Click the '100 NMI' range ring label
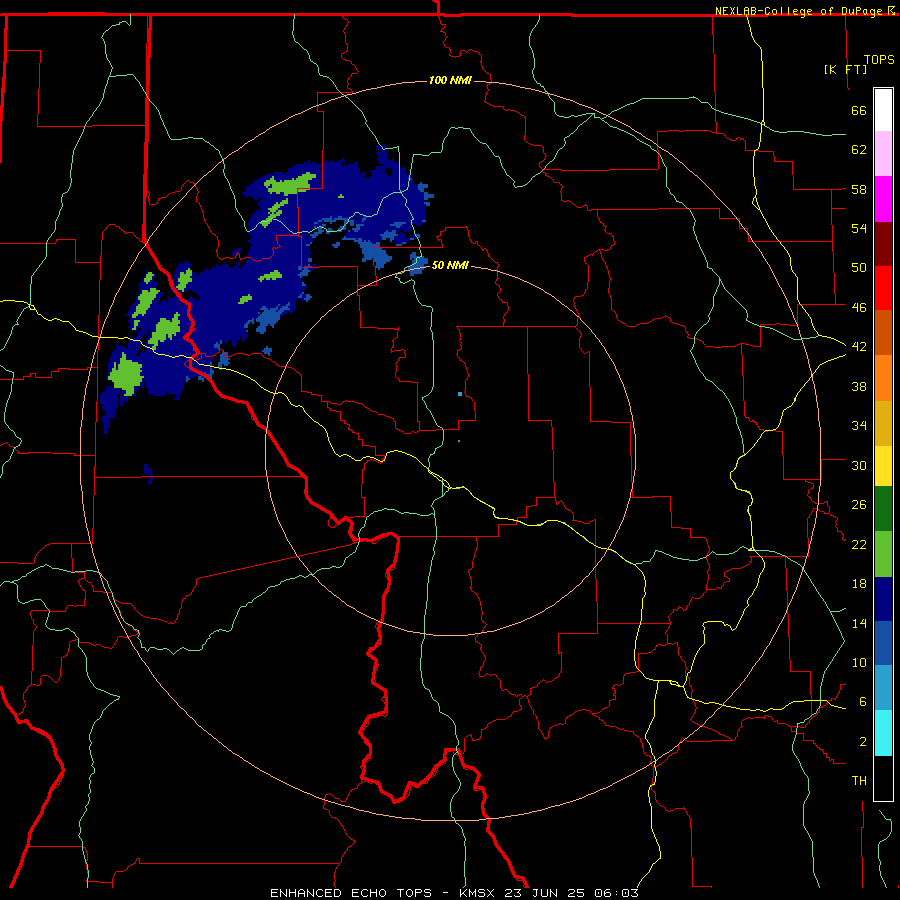Image resolution: width=900 pixels, height=900 pixels. tap(450, 80)
